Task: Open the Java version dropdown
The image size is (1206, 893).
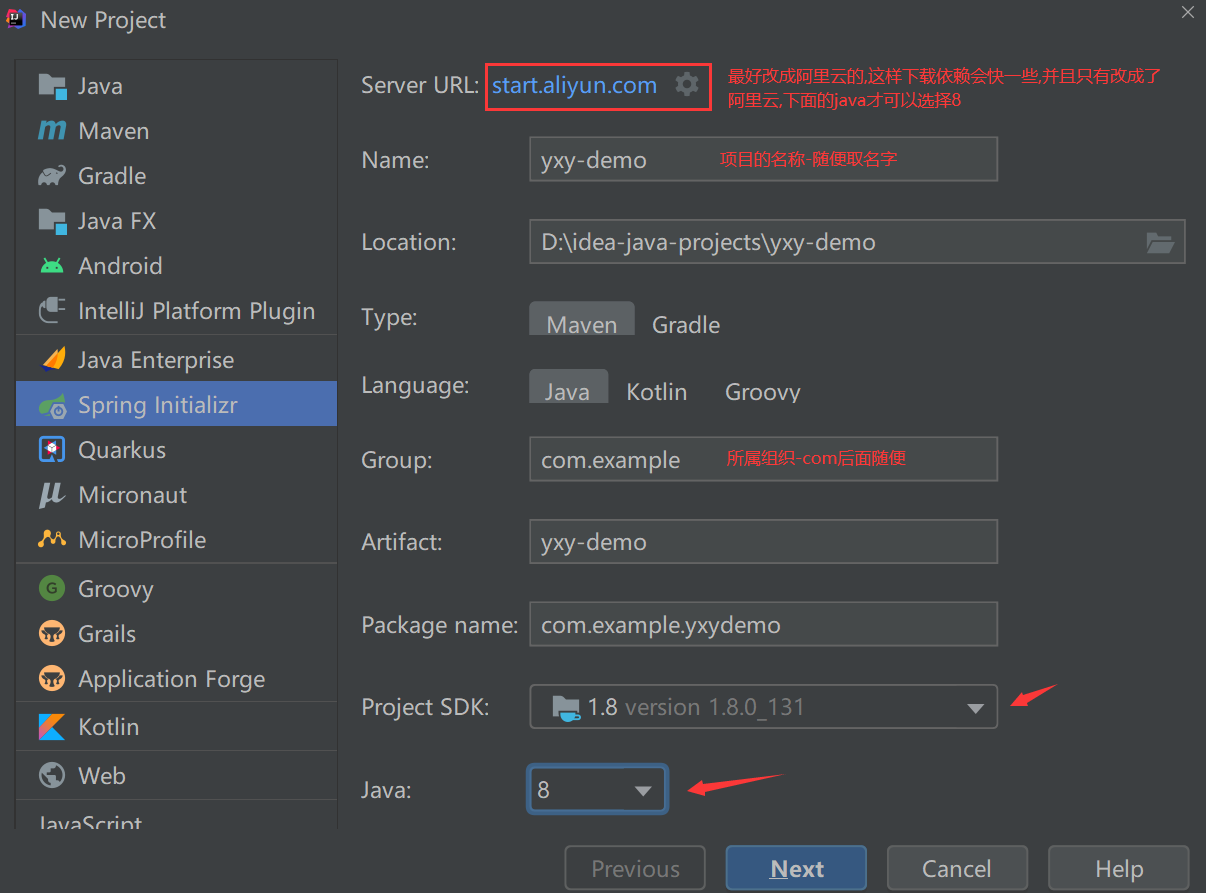Action: 597,790
